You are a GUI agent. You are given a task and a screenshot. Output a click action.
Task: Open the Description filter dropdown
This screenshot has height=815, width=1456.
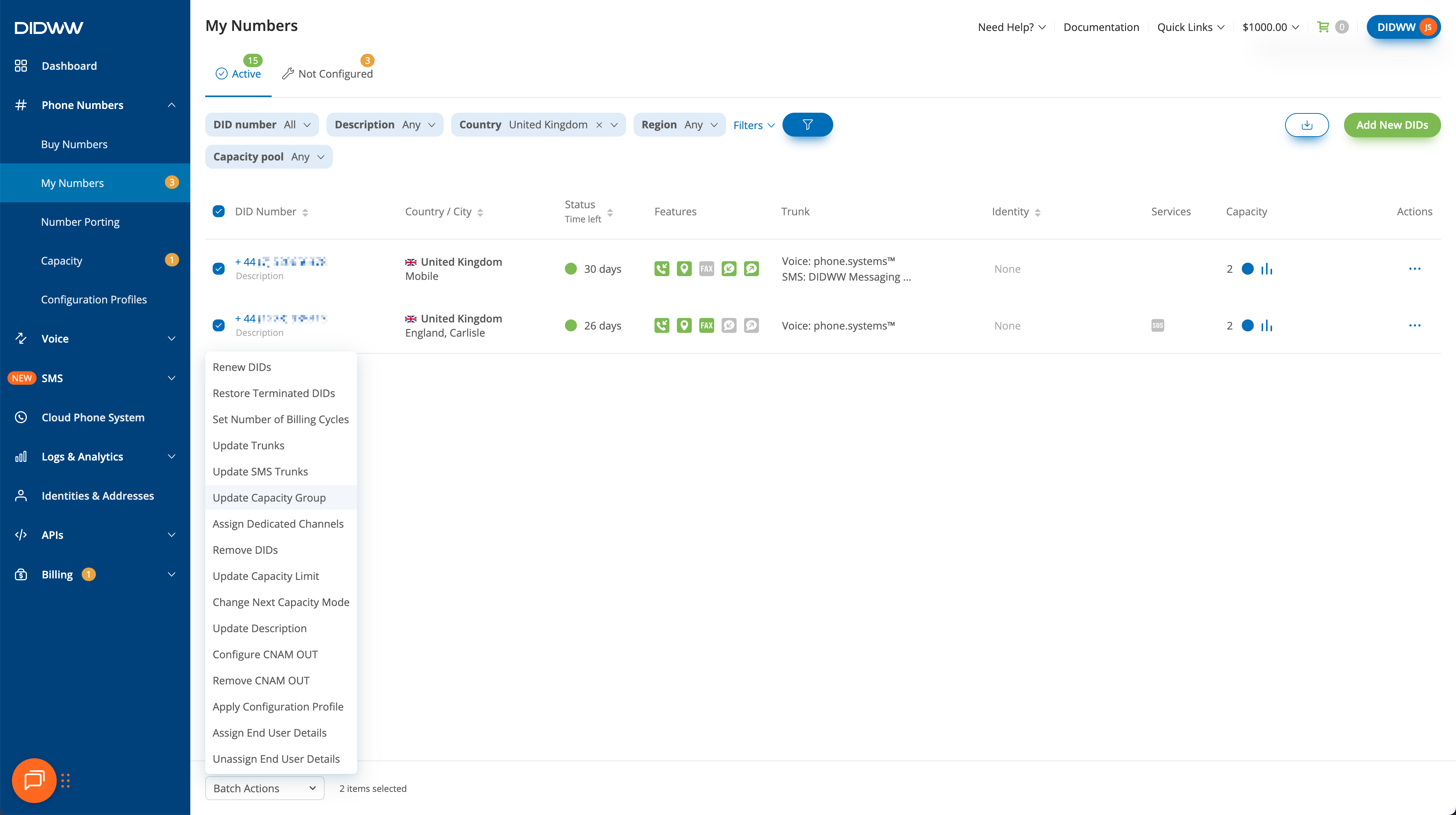pos(384,125)
